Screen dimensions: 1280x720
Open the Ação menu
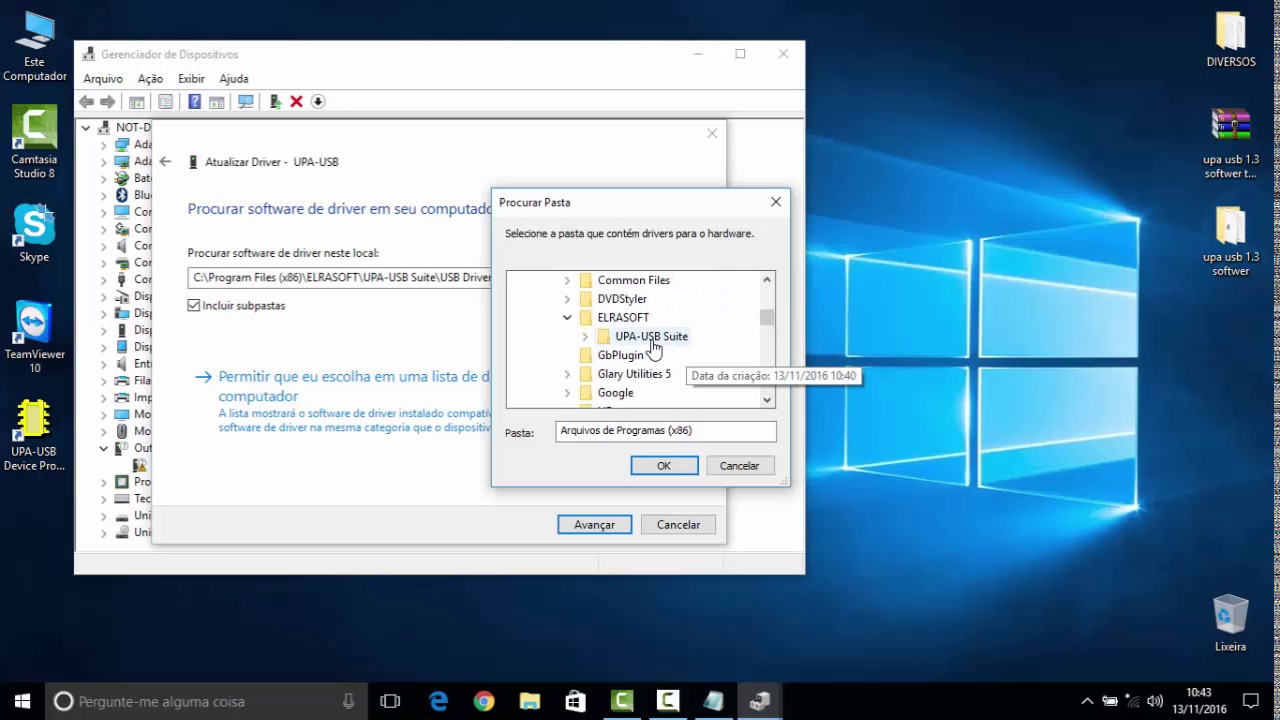pyautogui.click(x=150, y=79)
